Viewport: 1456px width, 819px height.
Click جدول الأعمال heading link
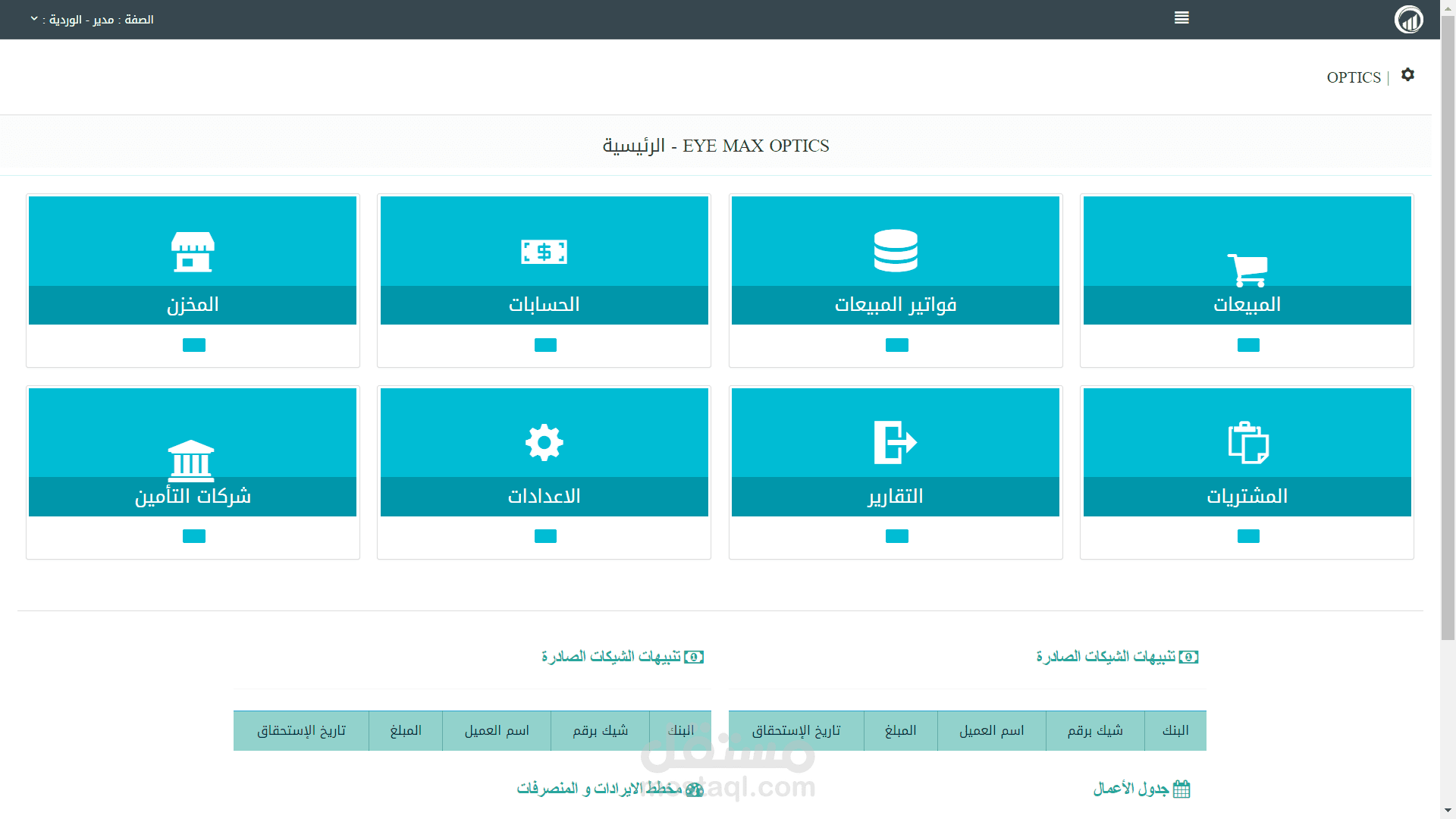pos(1131,789)
